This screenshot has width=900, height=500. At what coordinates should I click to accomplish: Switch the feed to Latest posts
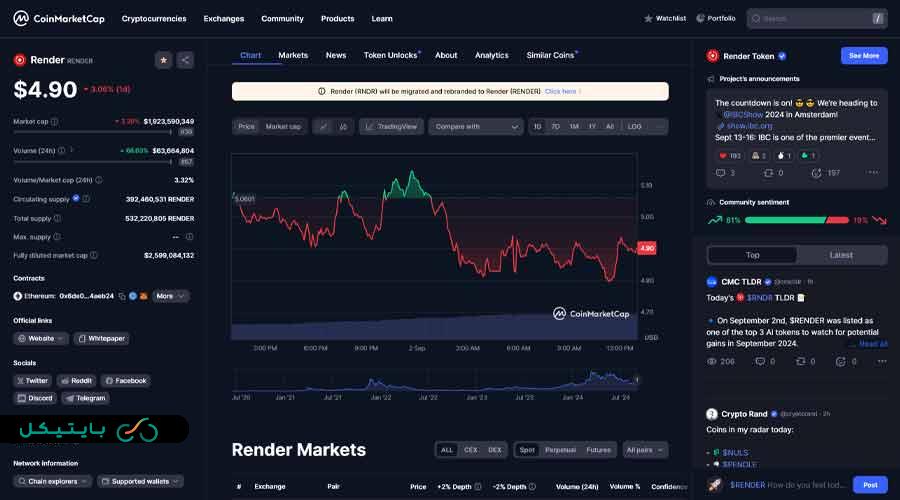(x=841, y=255)
